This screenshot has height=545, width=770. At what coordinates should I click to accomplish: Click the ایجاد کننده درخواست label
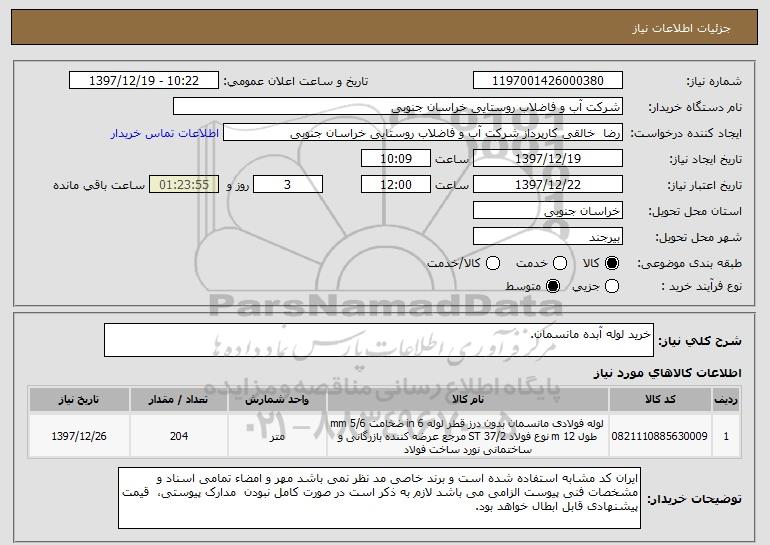coord(686,133)
